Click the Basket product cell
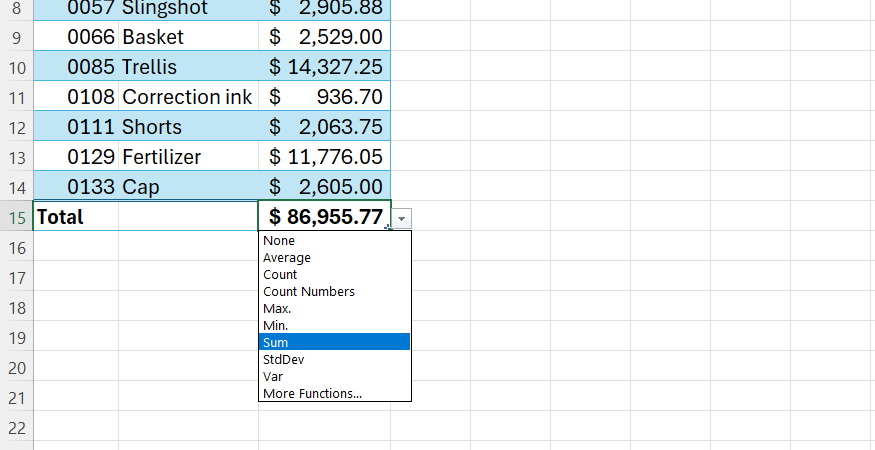Viewport: 875px width, 450px height. (x=189, y=36)
